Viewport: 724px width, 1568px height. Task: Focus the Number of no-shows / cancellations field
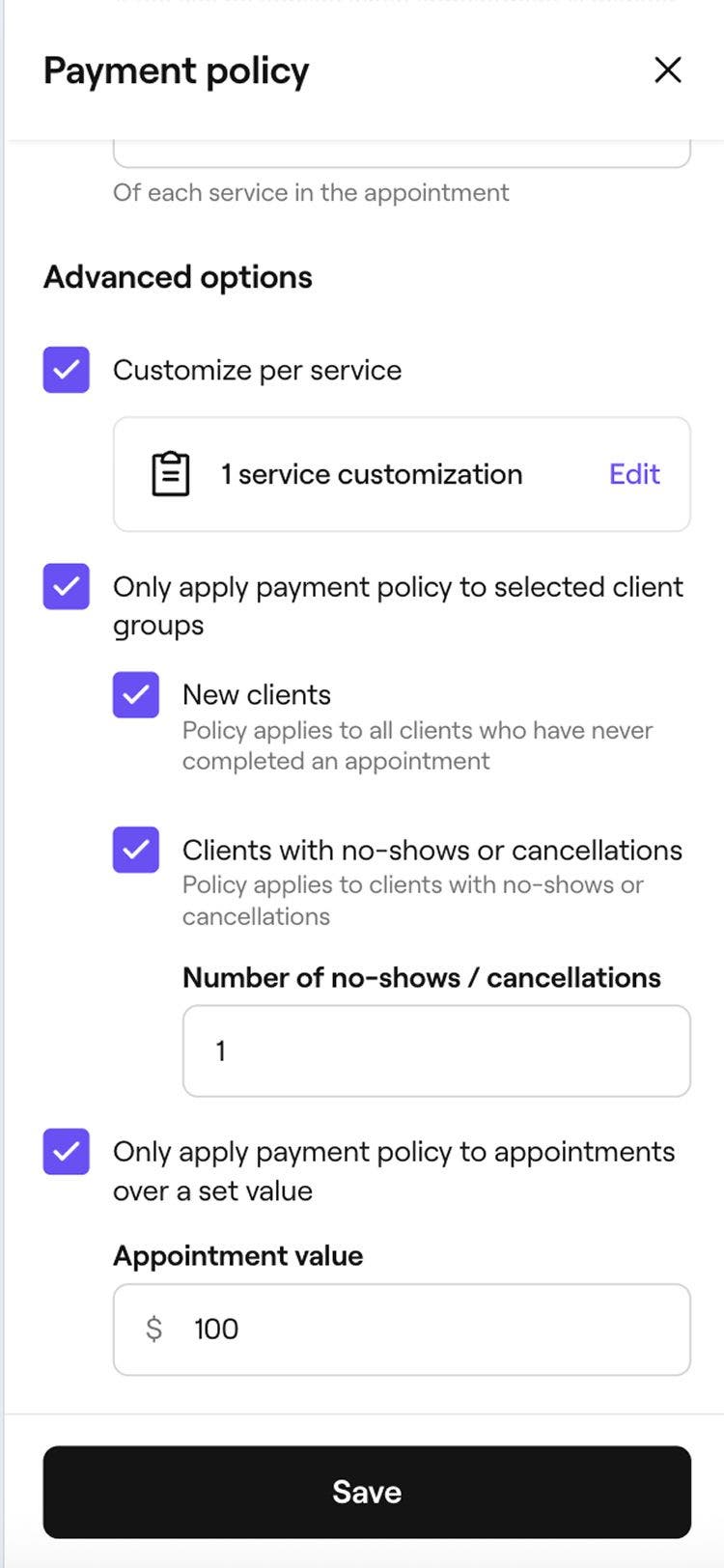click(436, 1050)
